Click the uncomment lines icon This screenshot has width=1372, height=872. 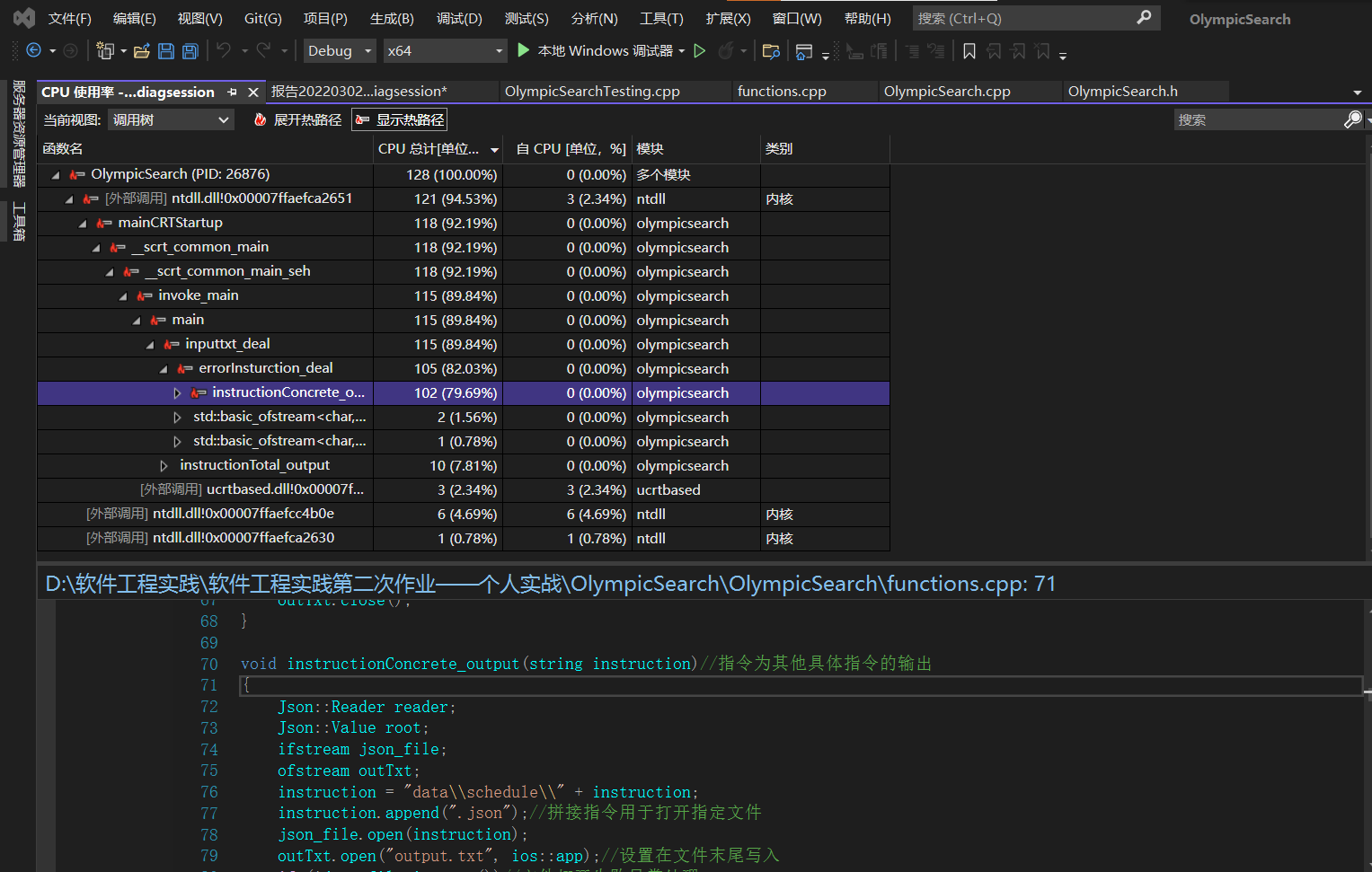point(936,51)
